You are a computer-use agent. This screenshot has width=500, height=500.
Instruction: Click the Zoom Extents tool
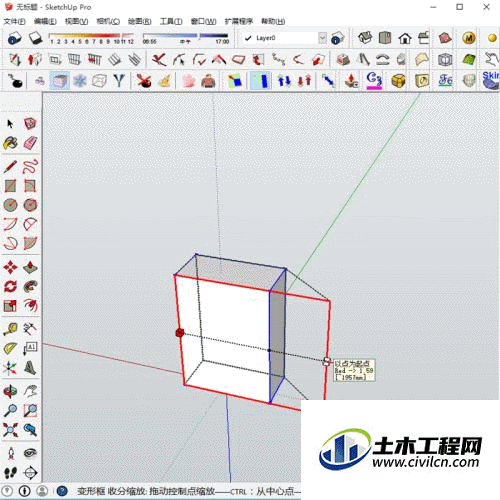[x=10, y=430]
